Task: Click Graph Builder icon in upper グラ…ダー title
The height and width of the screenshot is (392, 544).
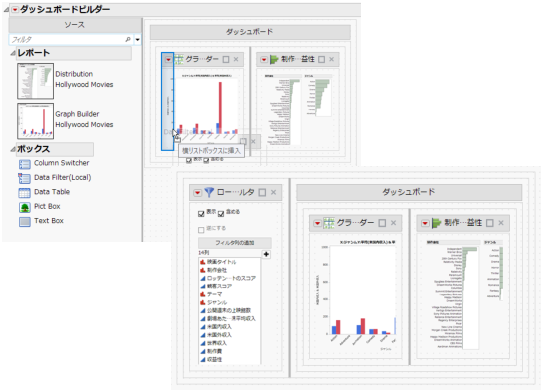Action: tap(179, 59)
